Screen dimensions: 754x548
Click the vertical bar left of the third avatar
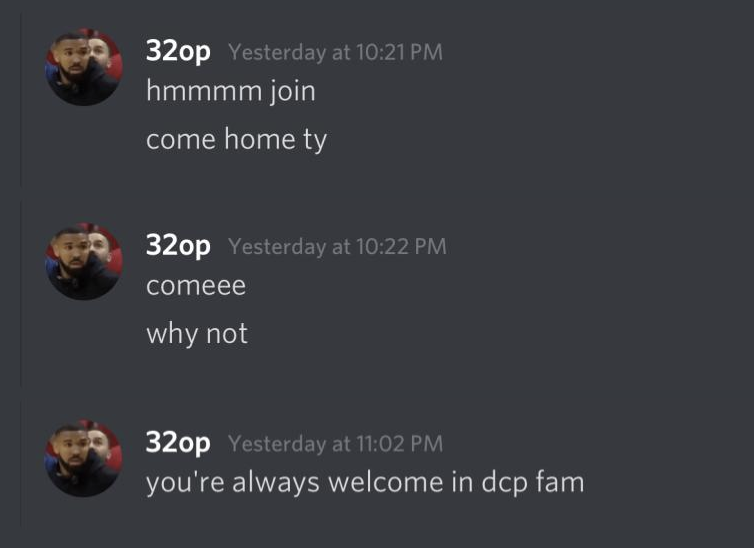click(21, 464)
